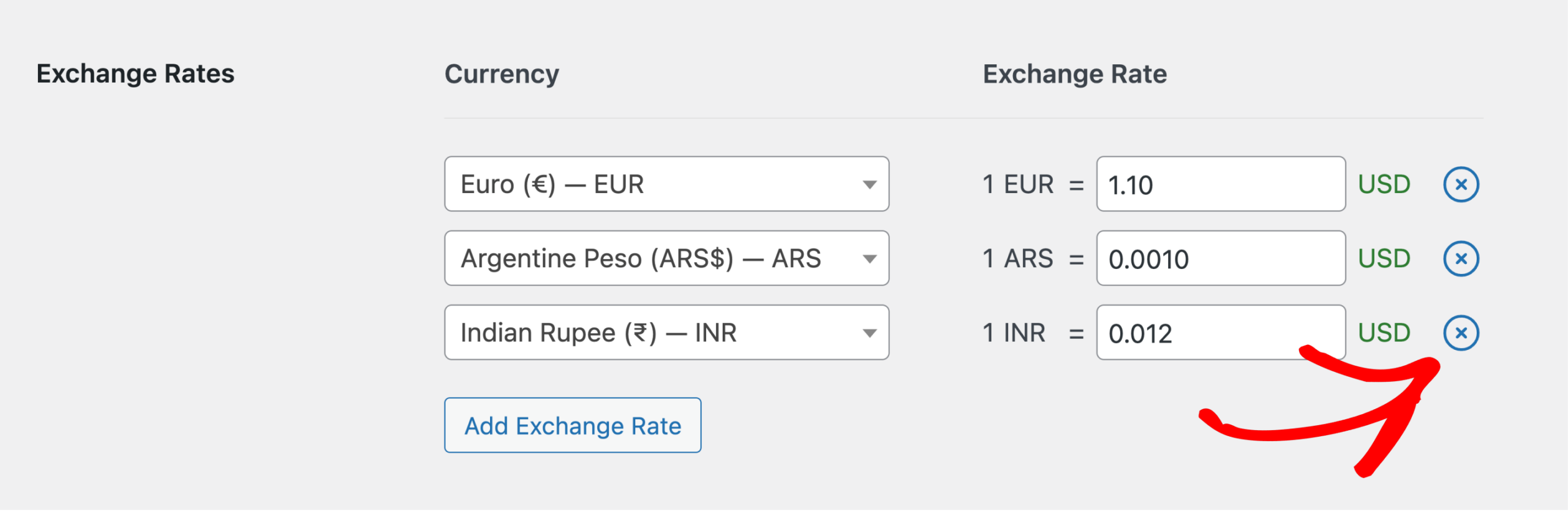Click the Currency column header
Image resolution: width=1568 pixels, height=522 pixels.
click(502, 74)
